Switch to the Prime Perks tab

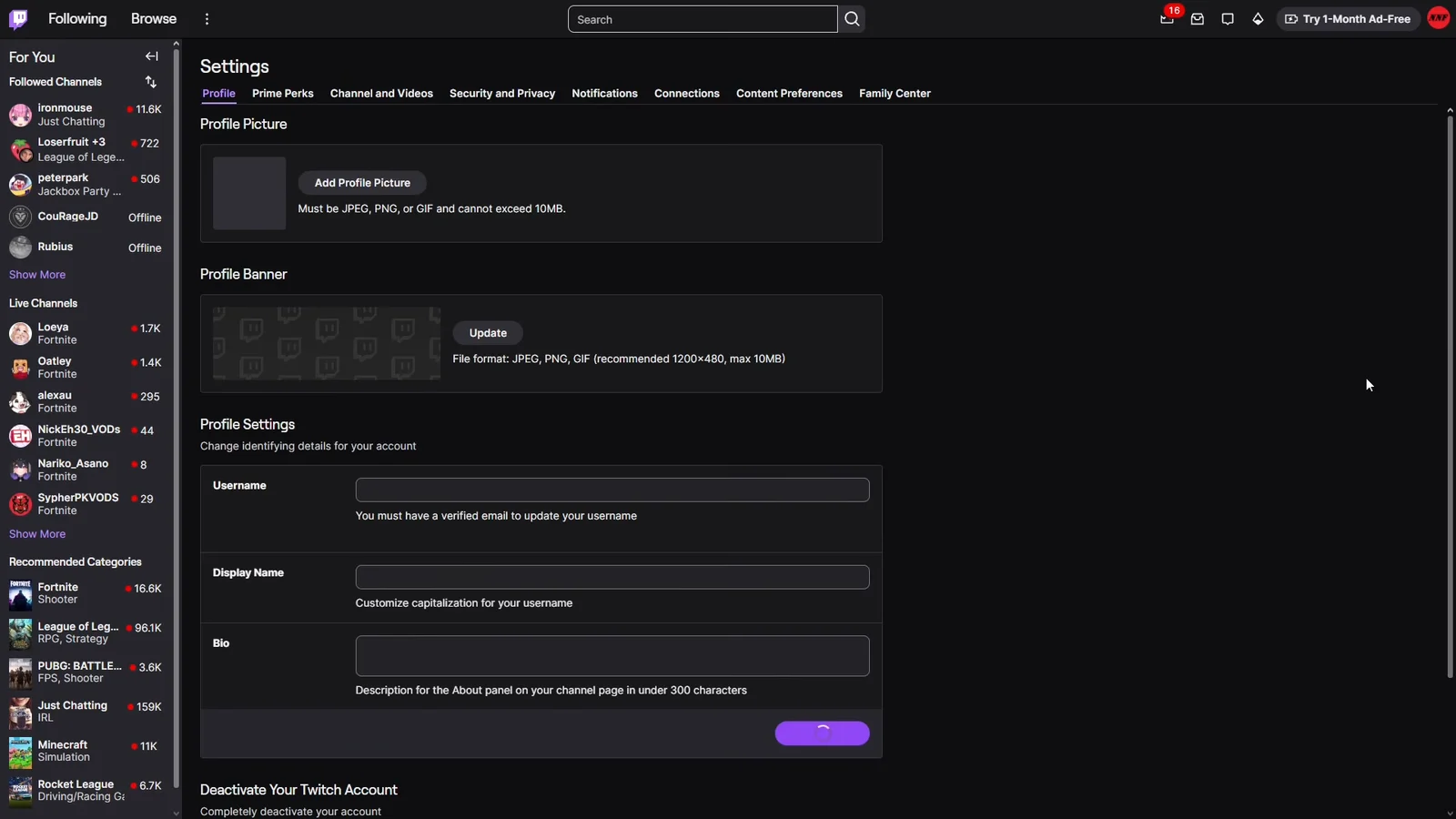tap(283, 94)
